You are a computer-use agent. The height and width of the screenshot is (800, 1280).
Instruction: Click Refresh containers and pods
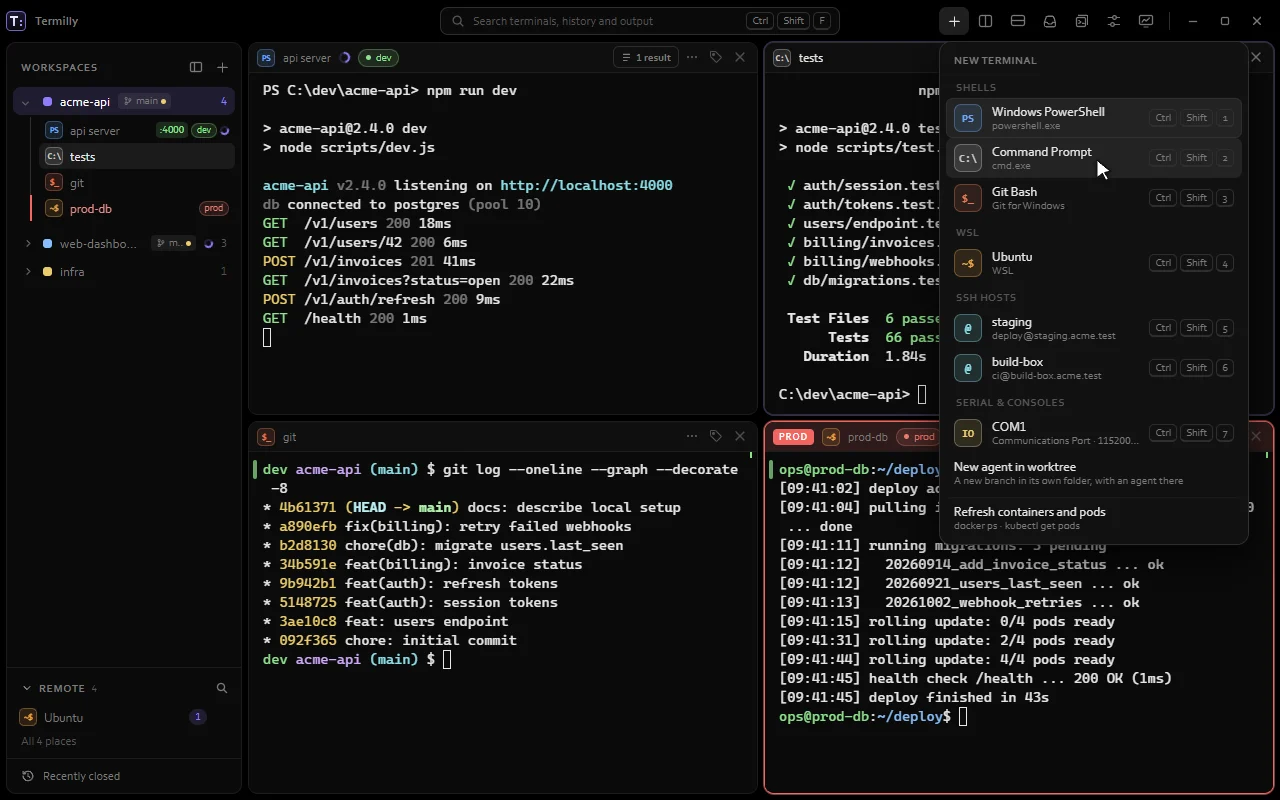pyautogui.click(x=1094, y=518)
